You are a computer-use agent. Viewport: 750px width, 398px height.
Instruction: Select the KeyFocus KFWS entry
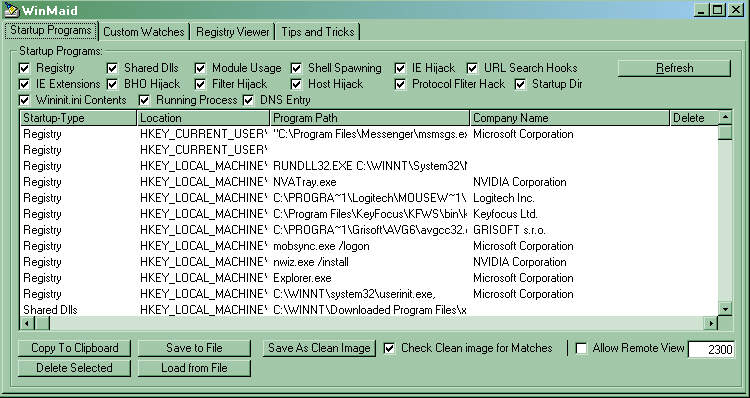[369, 214]
